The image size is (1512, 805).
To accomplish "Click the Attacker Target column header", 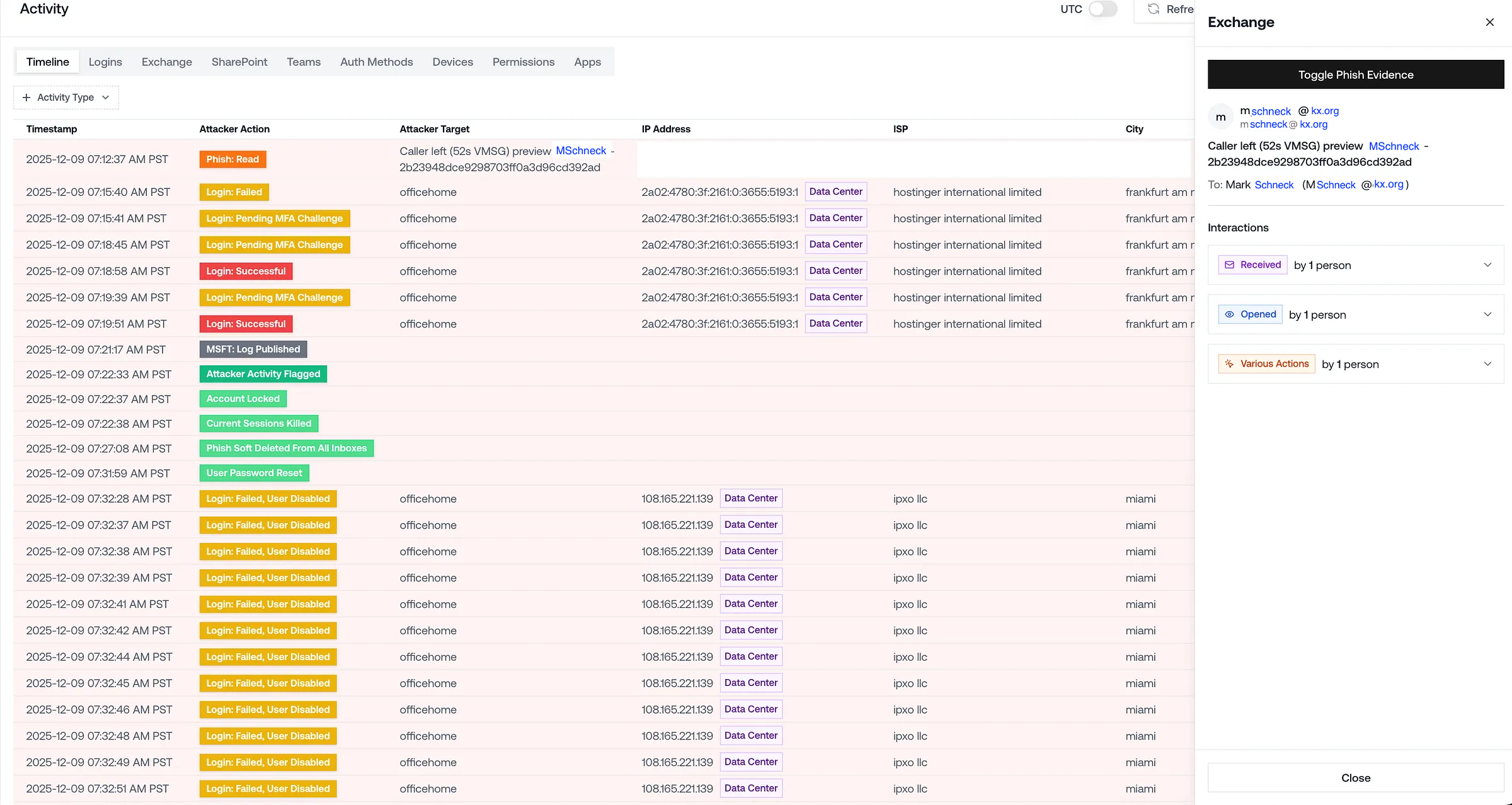I will pyautogui.click(x=435, y=129).
